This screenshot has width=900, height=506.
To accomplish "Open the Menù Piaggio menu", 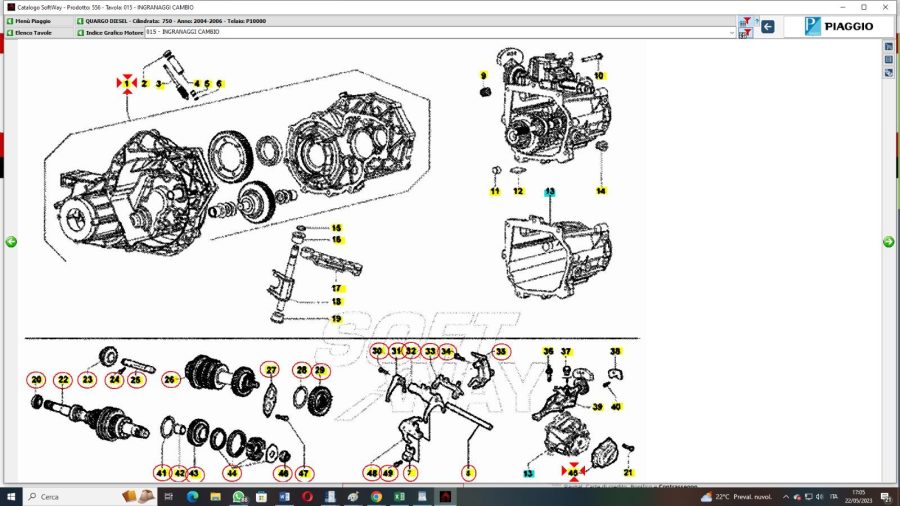I will [x=36, y=21].
